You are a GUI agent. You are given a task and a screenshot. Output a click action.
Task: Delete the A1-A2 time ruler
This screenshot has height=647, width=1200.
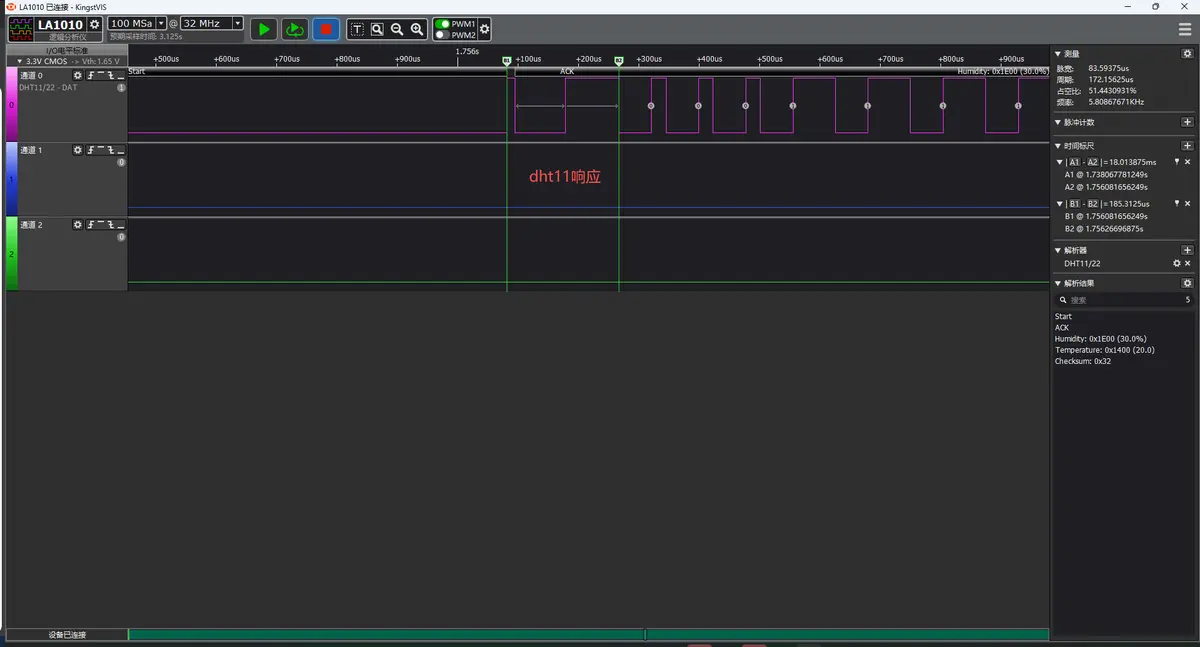1188,162
